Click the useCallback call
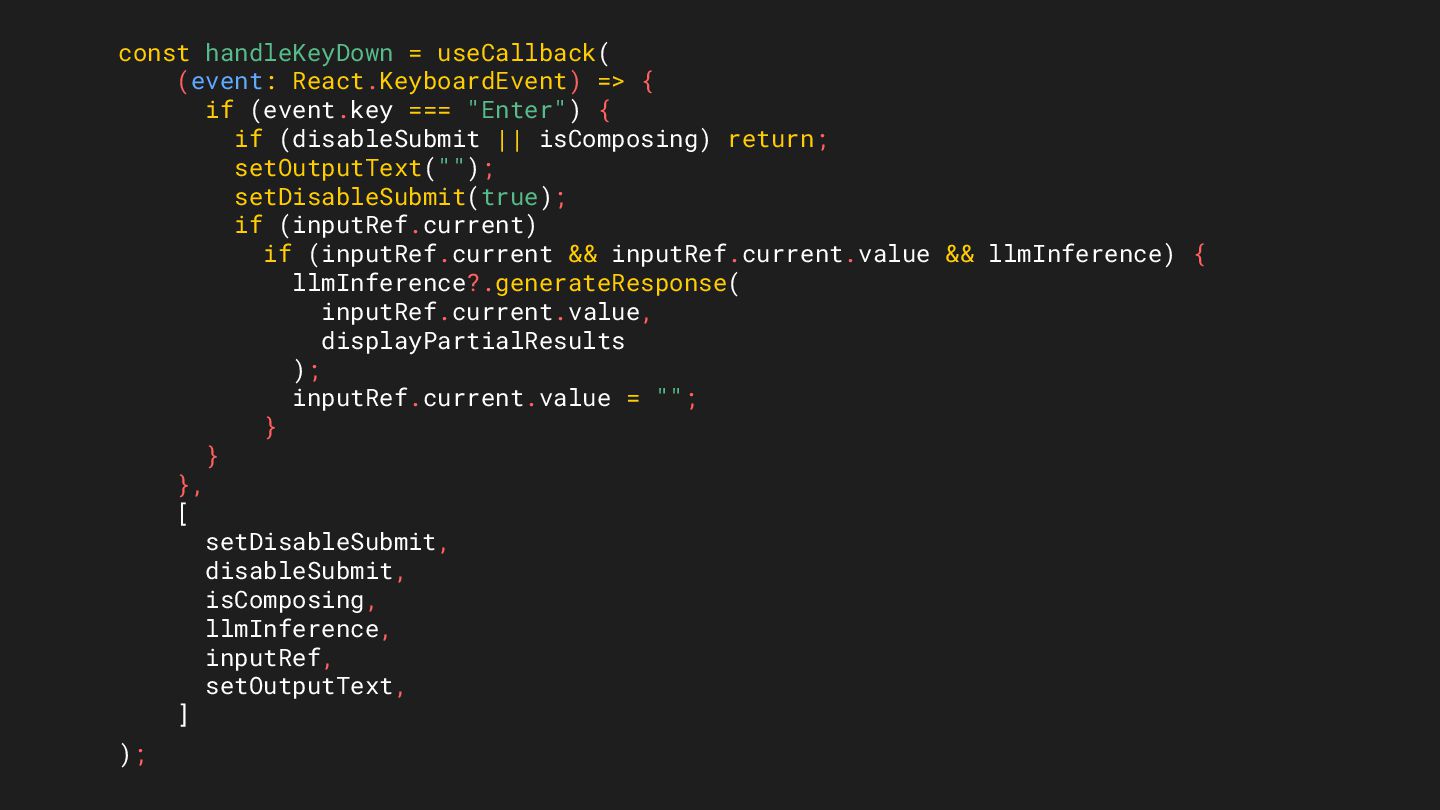 point(516,53)
